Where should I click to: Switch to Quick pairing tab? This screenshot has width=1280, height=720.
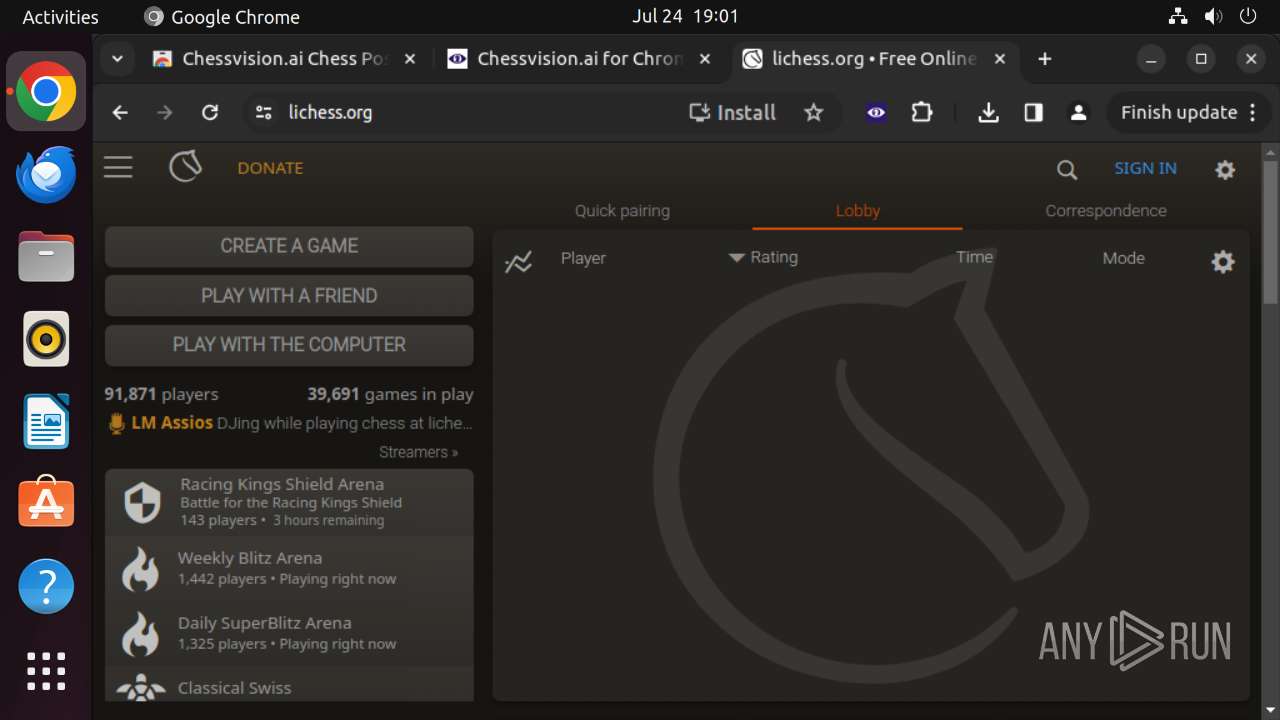pyautogui.click(x=622, y=211)
